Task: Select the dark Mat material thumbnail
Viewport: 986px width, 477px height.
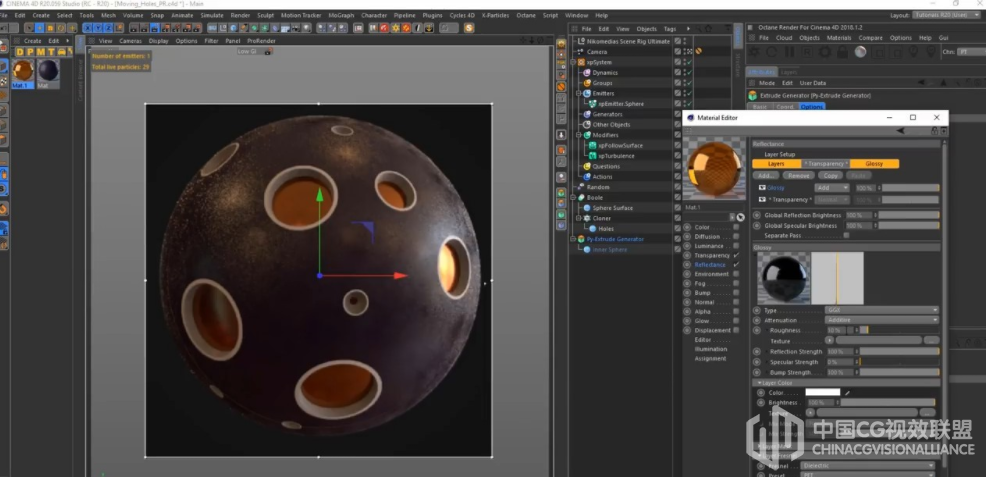Action: (48, 70)
